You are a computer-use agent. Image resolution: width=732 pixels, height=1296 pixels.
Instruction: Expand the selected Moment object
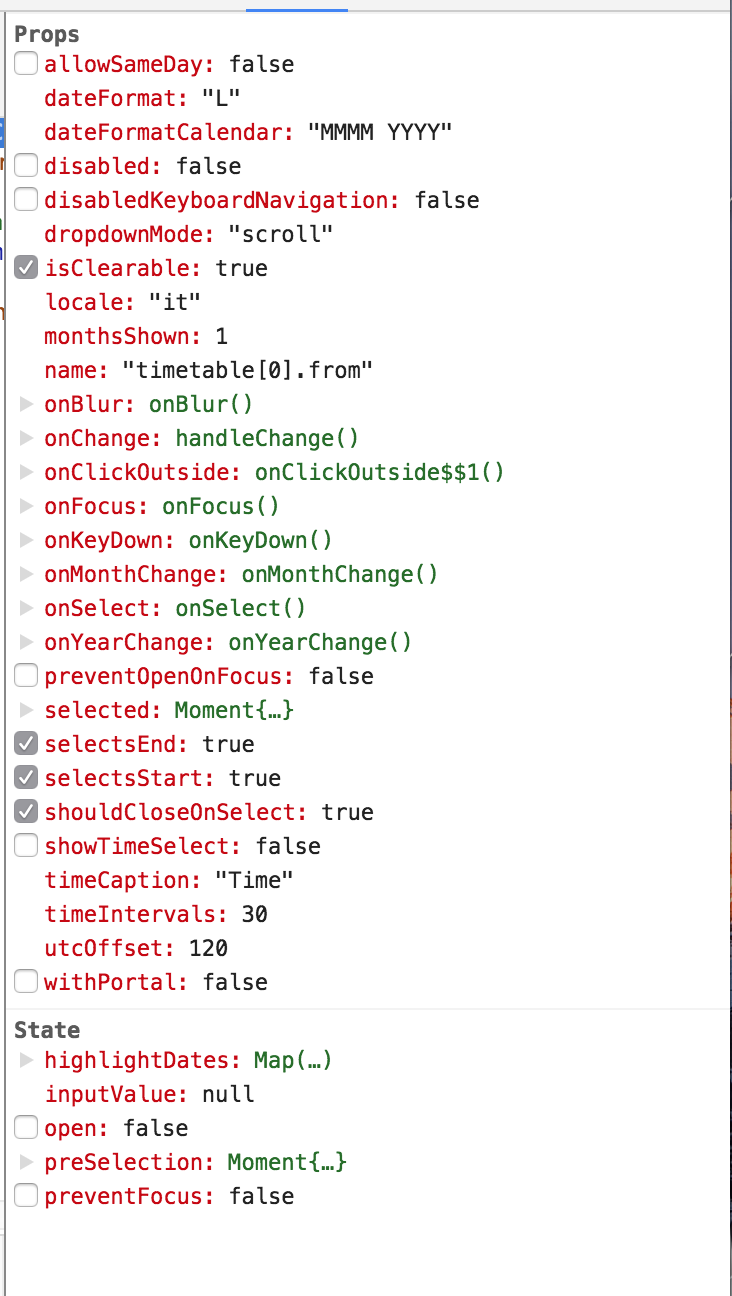point(26,708)
